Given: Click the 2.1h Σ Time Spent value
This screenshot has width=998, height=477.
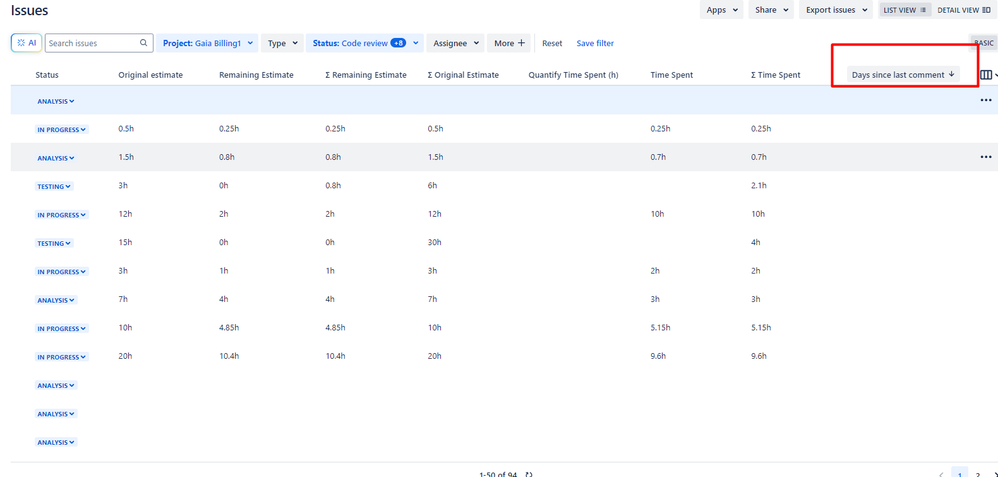Looking at the screenshot, I should 758,186.
